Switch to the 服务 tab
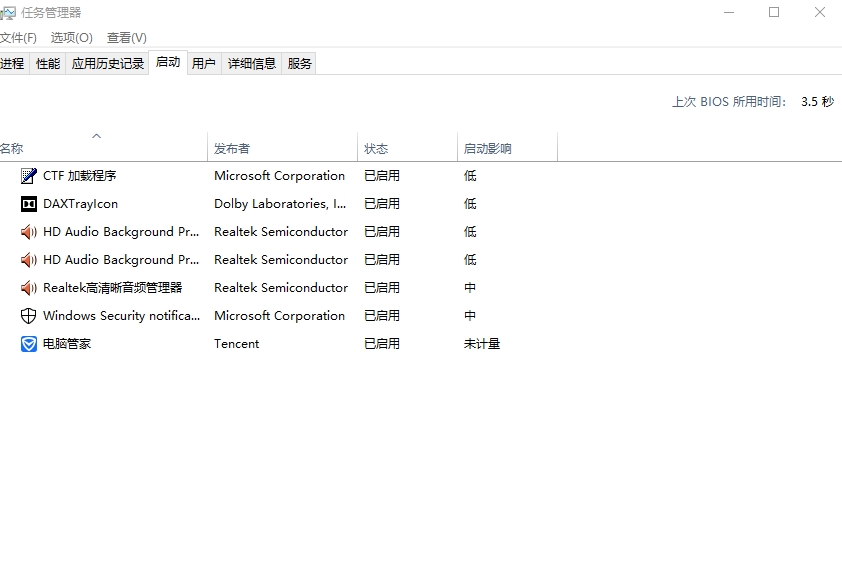Viewport: 842px width, 576px height. [299, 63]
